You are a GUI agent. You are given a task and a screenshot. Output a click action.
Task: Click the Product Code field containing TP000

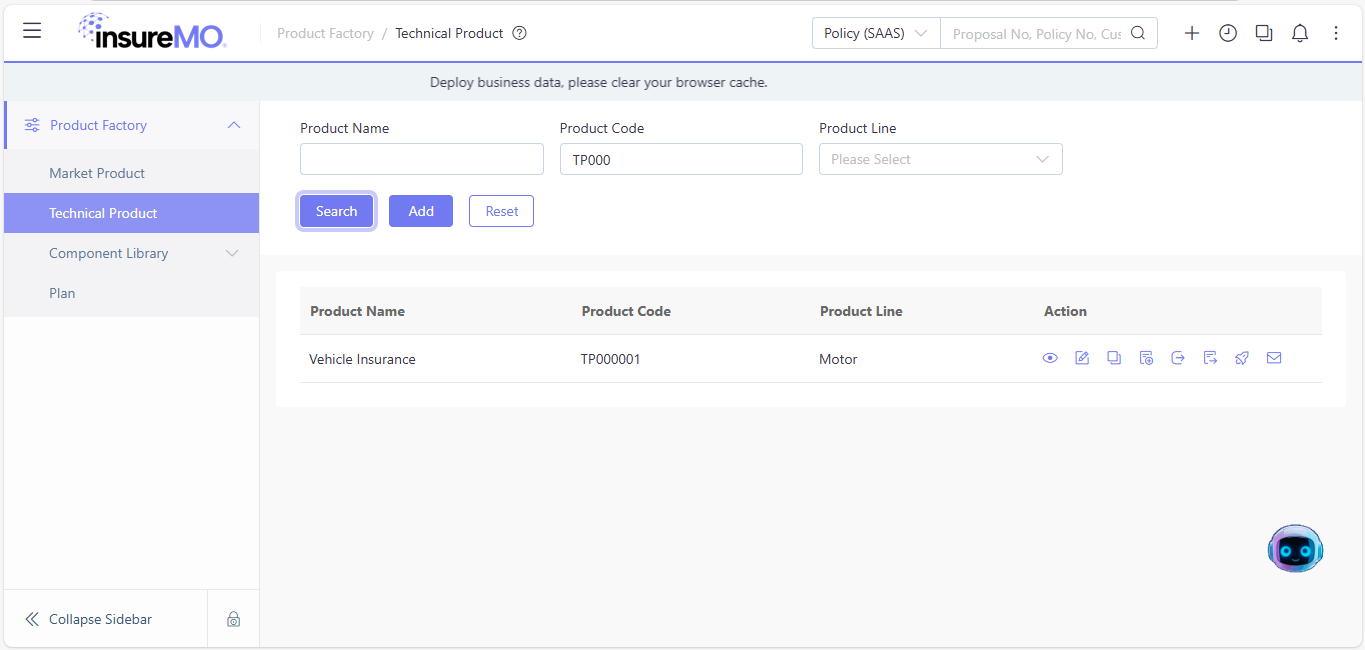pos(681,159)
